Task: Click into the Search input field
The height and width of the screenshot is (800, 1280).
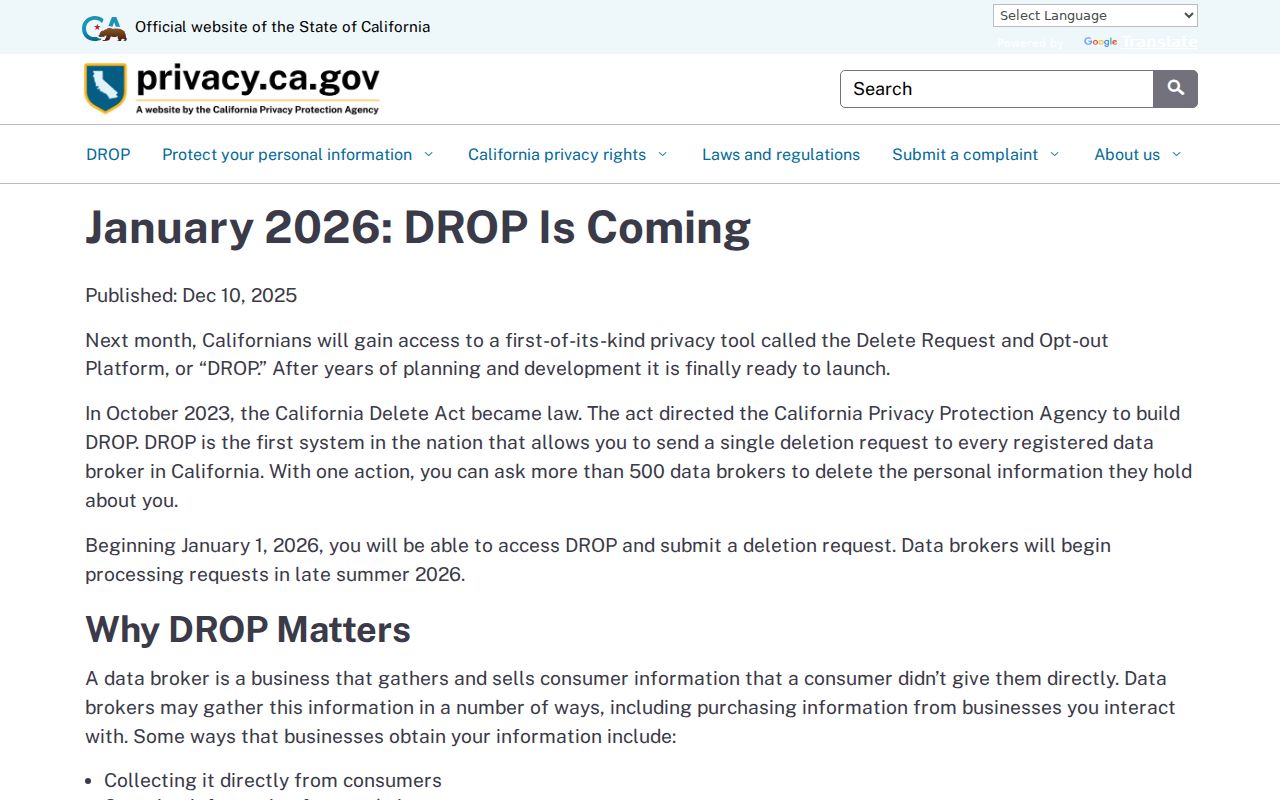Action: tap(997, 89)
